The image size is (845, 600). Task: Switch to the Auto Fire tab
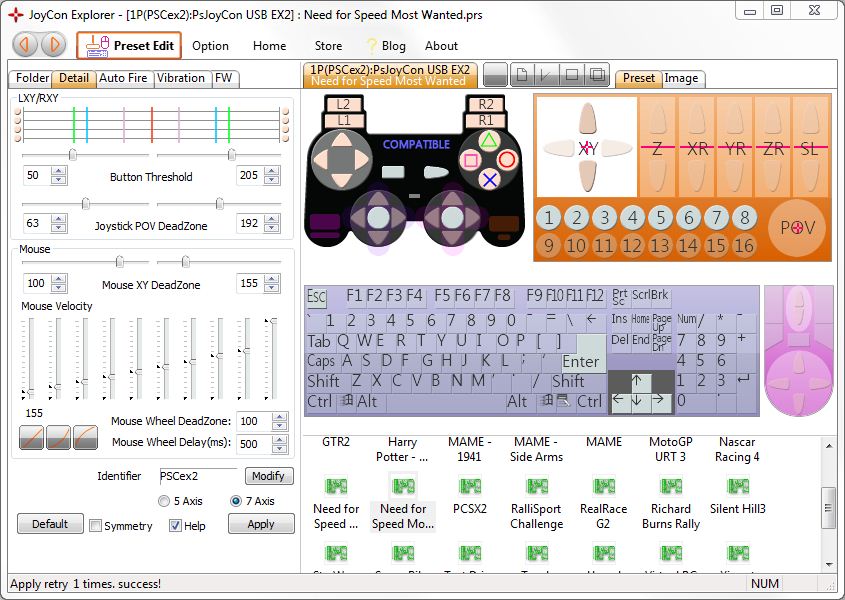coord(123,78)
